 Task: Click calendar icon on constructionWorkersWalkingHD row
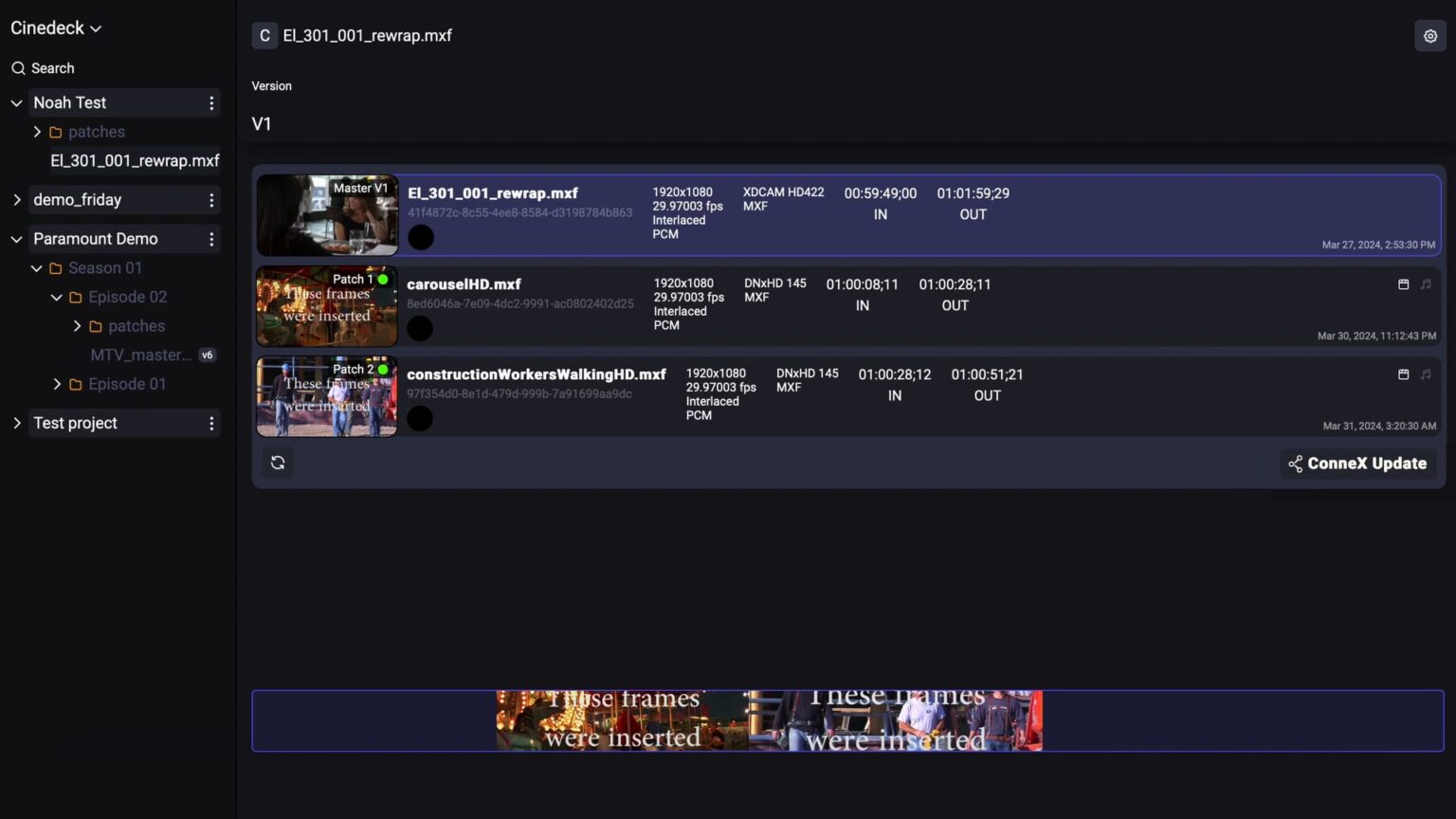1403,374
